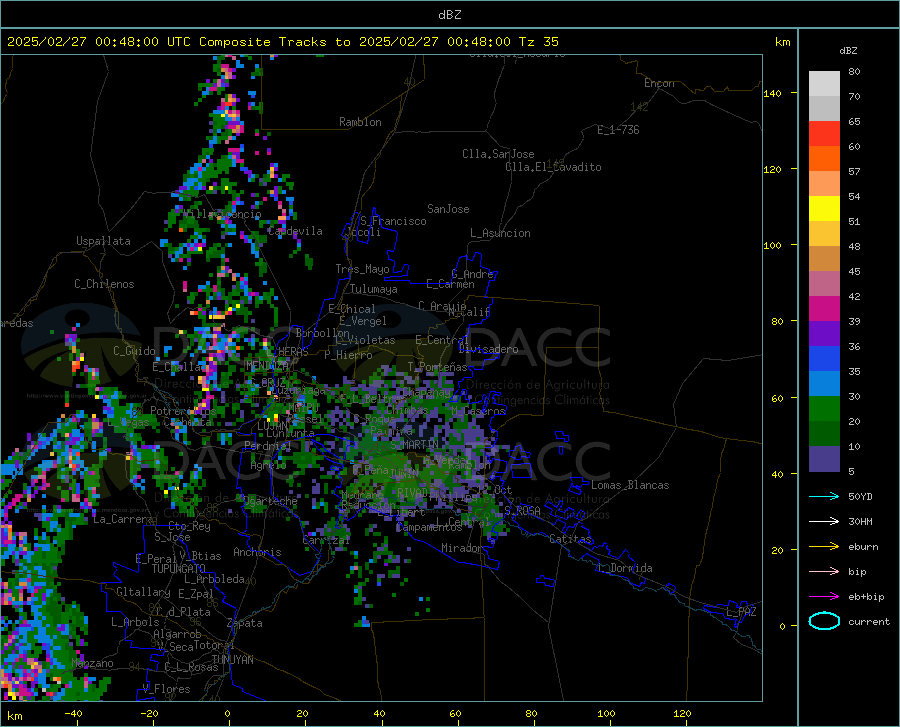Click the '-40' tick on the bottom axis
The height and width of the screenshot is (727, 900).
(73, 713)
